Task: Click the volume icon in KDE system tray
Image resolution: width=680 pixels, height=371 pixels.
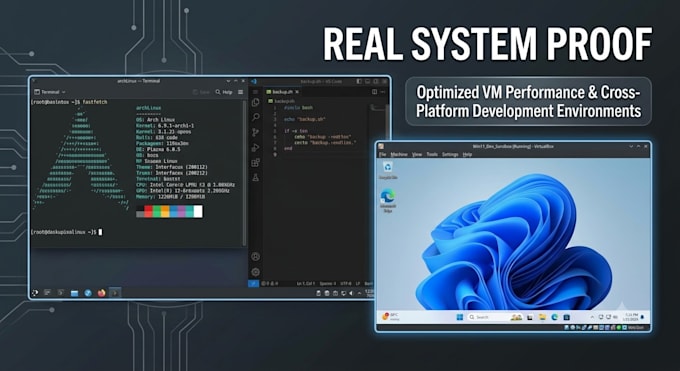Action: pos(351,293)
